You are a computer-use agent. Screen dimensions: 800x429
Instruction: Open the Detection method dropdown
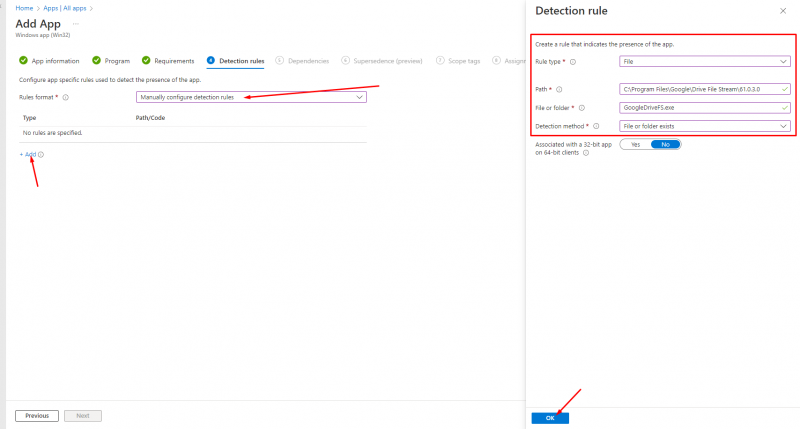pyautogui.click(x=705, y=126)
